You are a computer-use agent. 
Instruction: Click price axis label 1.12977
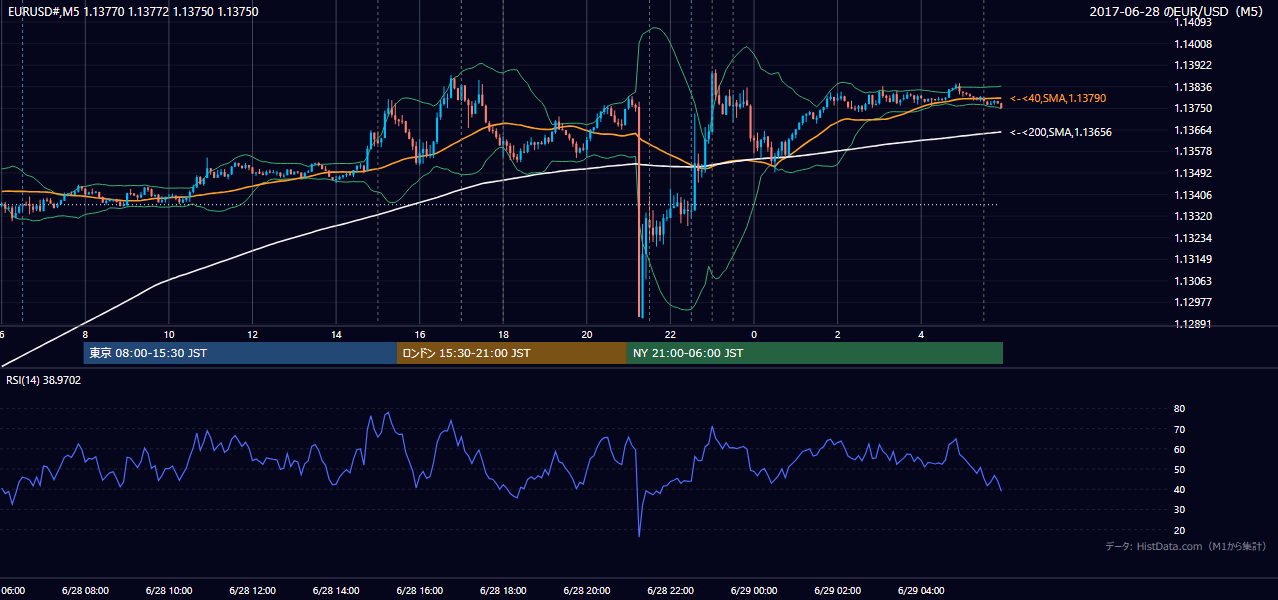point(1192,302)
